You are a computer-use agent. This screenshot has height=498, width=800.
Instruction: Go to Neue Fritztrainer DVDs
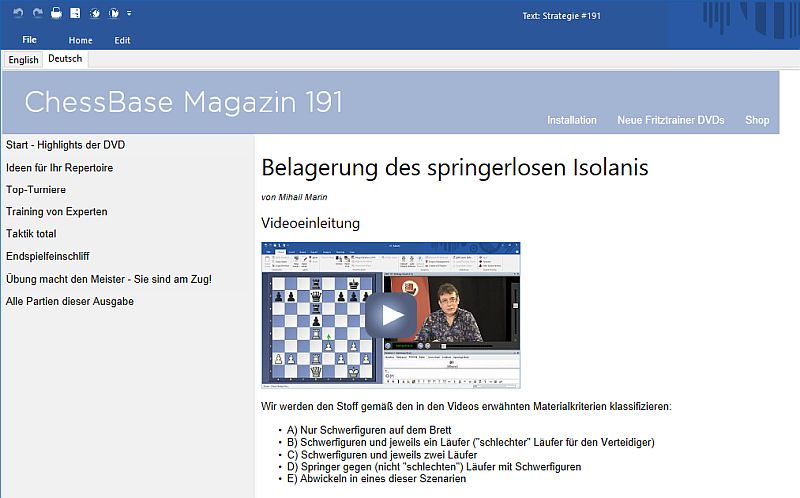click(670, 120)
